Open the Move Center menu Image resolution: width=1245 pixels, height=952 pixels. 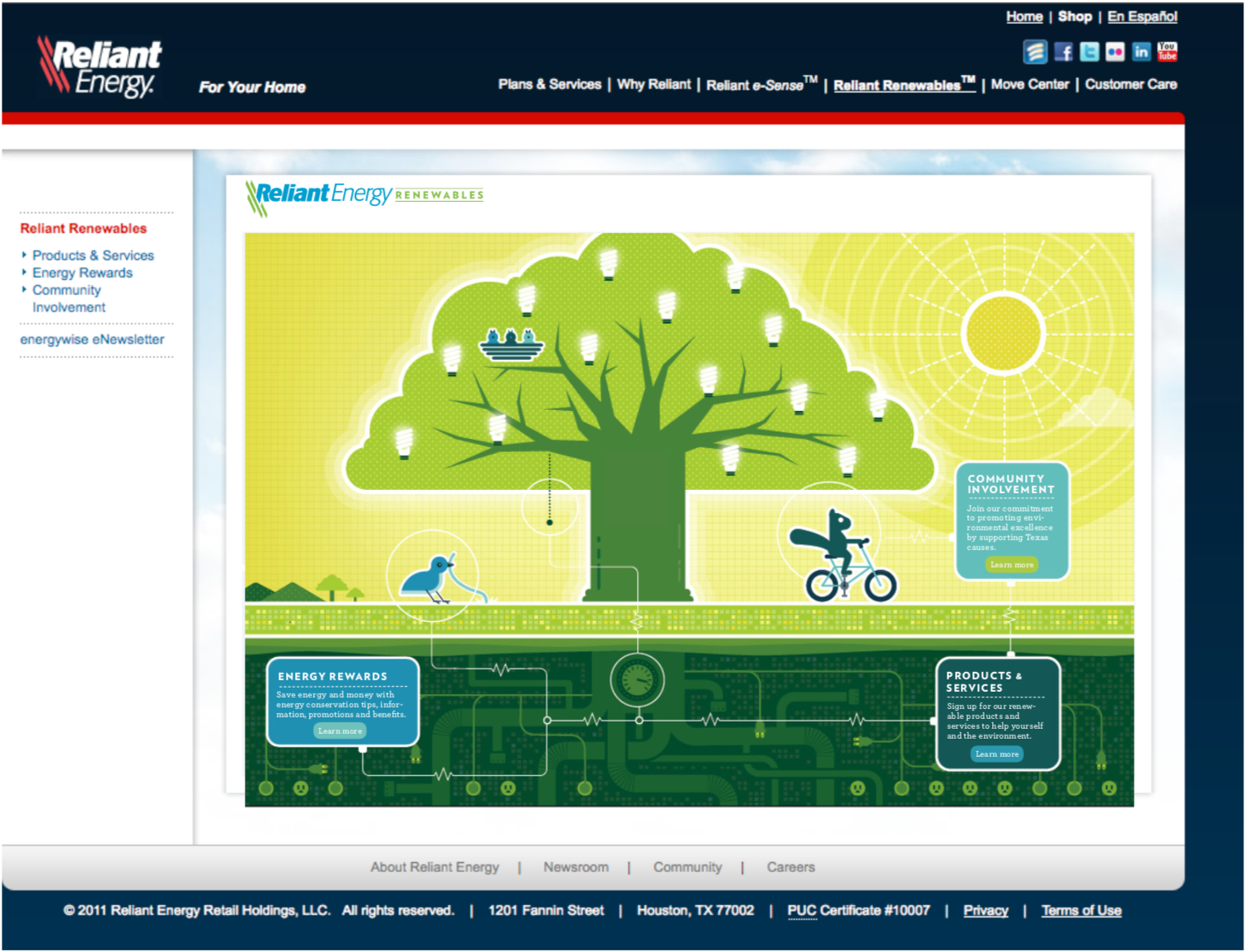(x=1030, y=84)
